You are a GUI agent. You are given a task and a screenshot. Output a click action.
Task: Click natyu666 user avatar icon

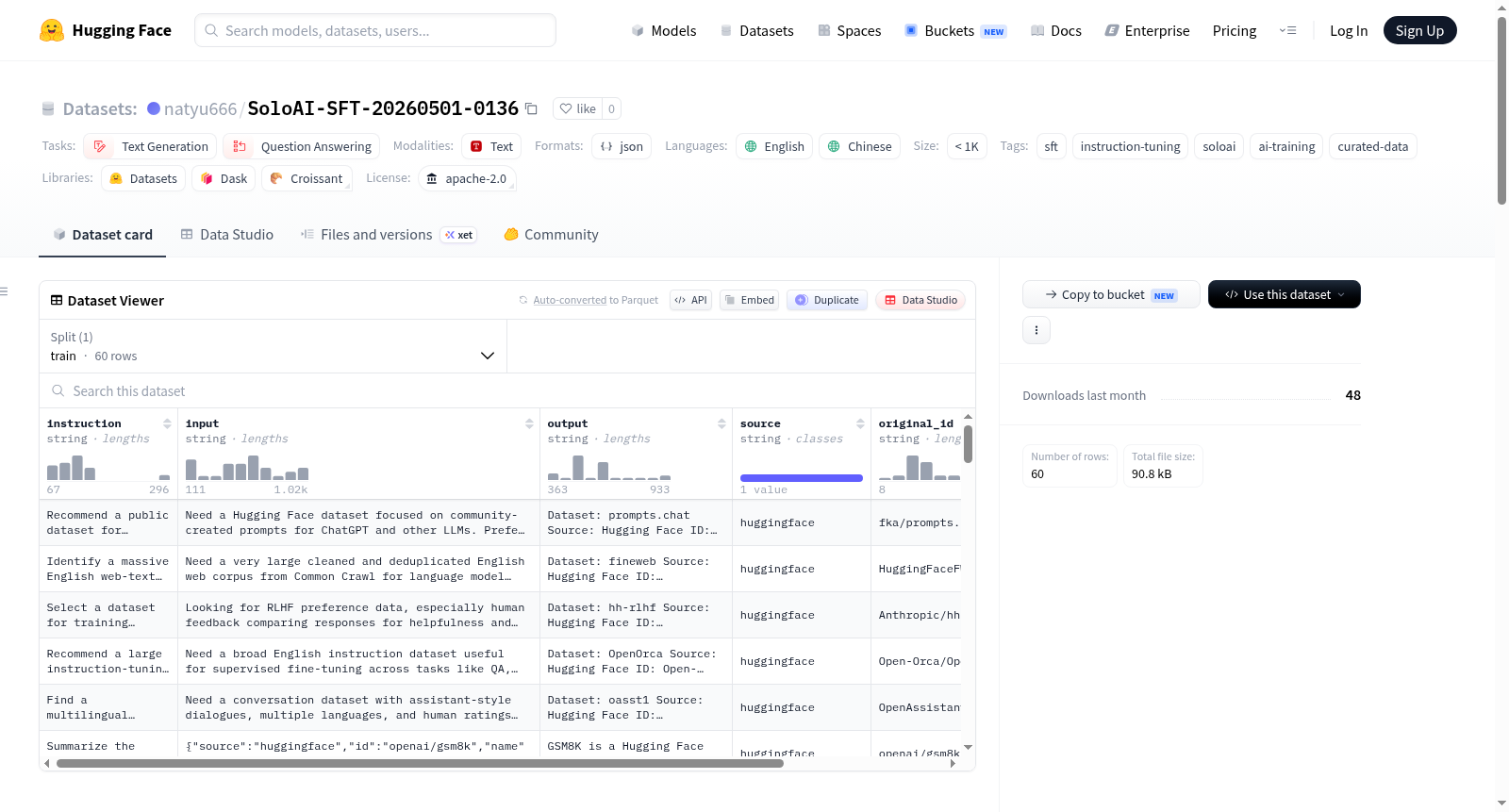(154, 108)
